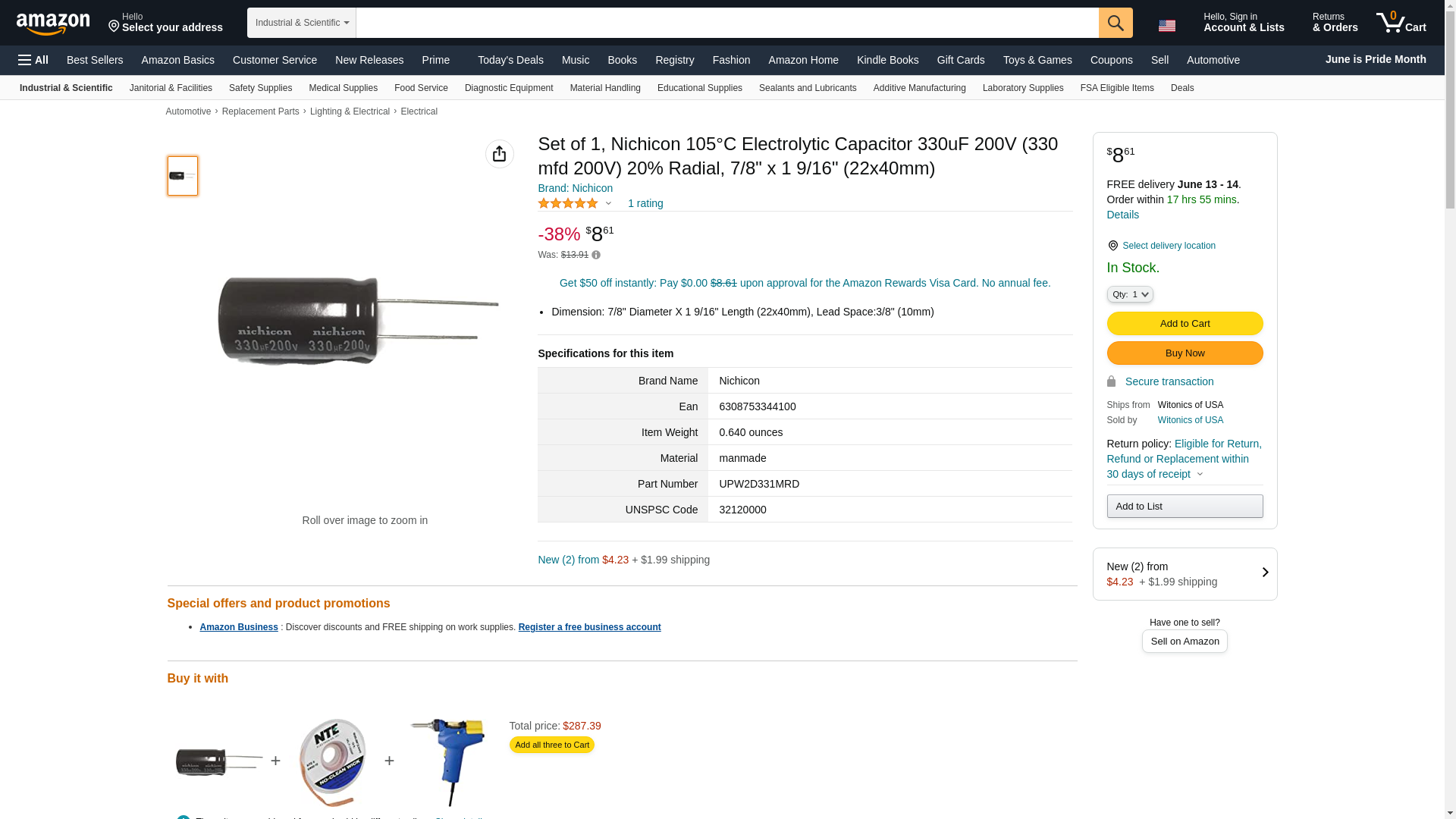
Task: Click the share icon on product image
Action: point(499,154)
